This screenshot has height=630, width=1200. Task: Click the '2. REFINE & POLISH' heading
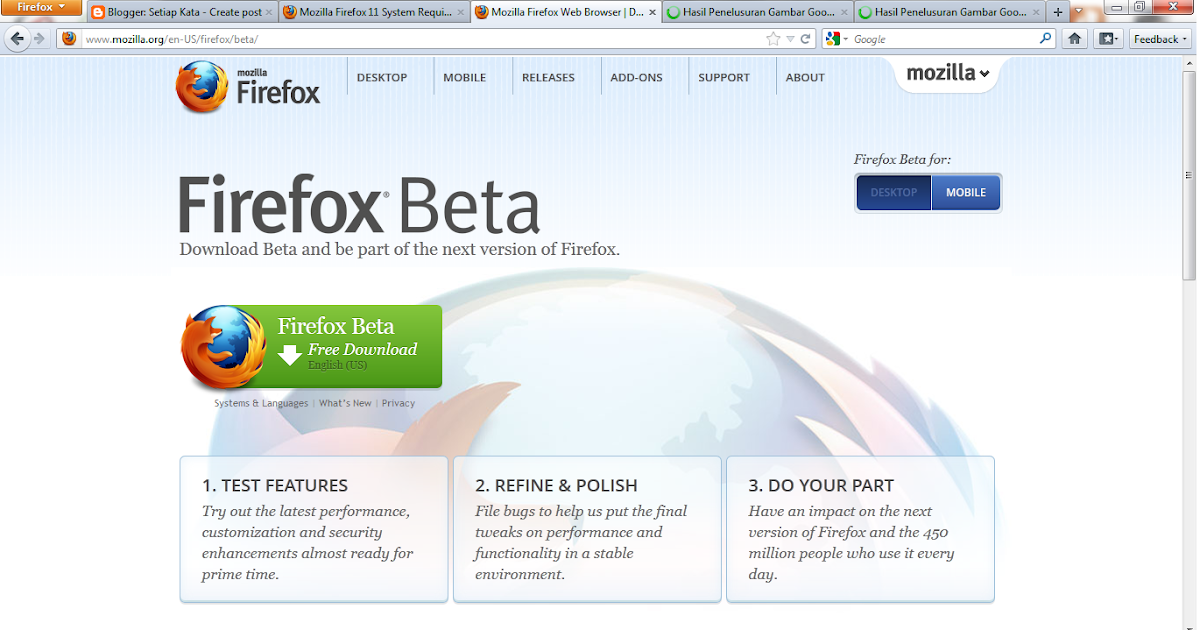point(556,485)
